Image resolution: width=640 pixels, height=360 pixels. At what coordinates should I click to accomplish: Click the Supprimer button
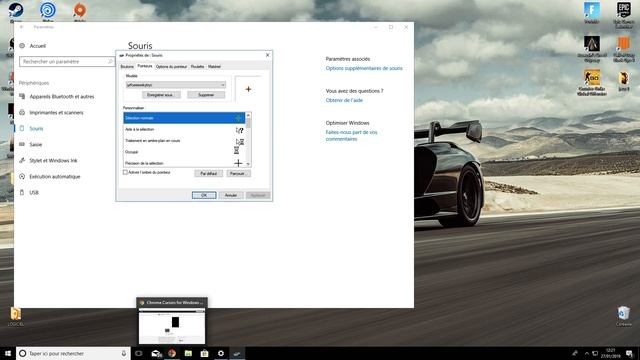tap(206, 95)
